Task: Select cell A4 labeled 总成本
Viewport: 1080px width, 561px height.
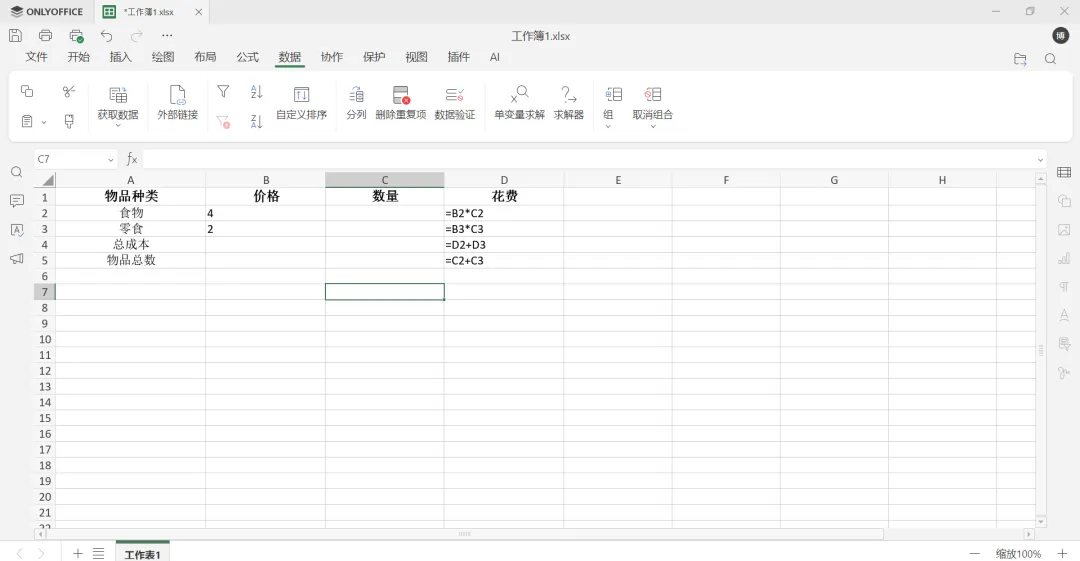Action: point(130,245)
